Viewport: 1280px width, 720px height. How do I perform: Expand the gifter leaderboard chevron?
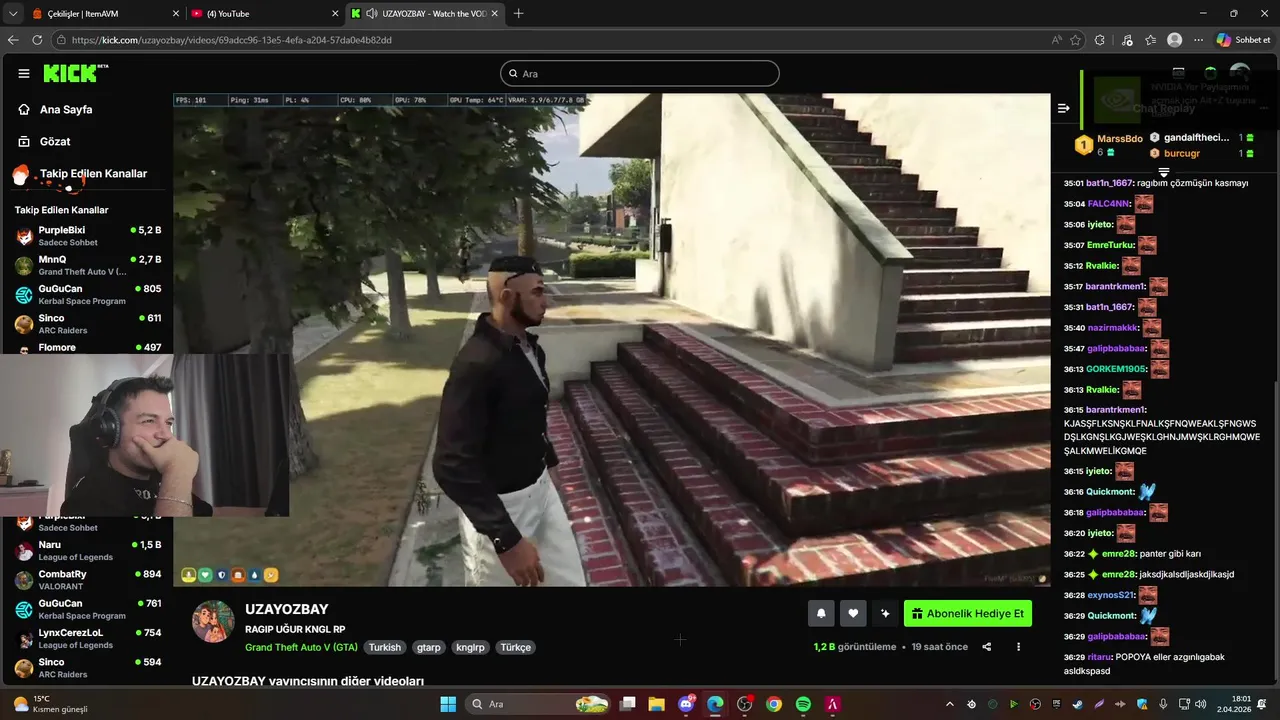1163,172
